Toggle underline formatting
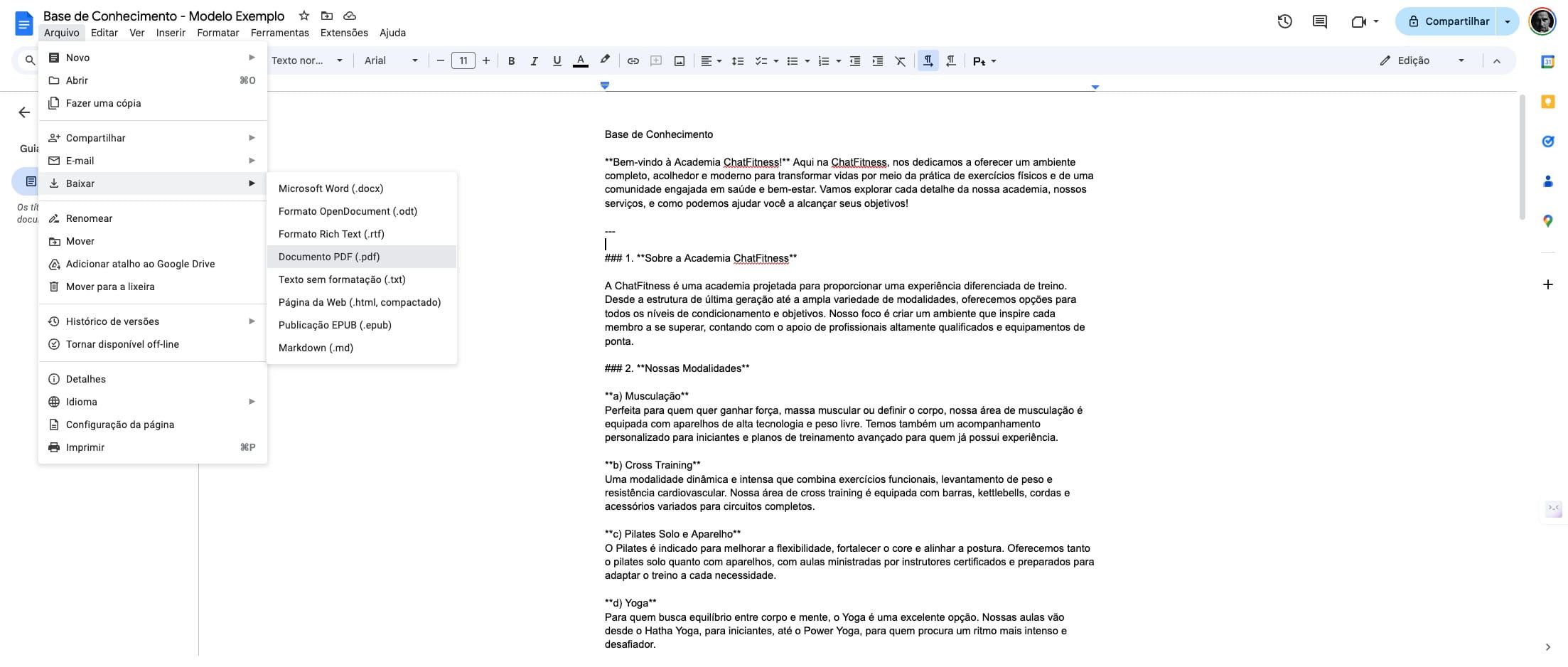The width and height of the screenshot is (1568, 667). click(557, 61)
